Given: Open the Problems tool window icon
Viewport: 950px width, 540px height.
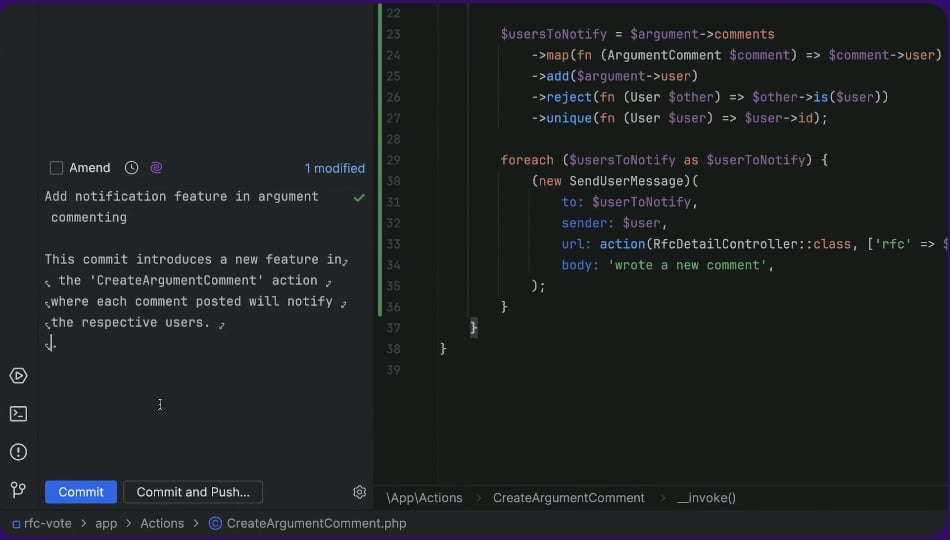Looking at the screenshot, I should [x=18, y=452].
